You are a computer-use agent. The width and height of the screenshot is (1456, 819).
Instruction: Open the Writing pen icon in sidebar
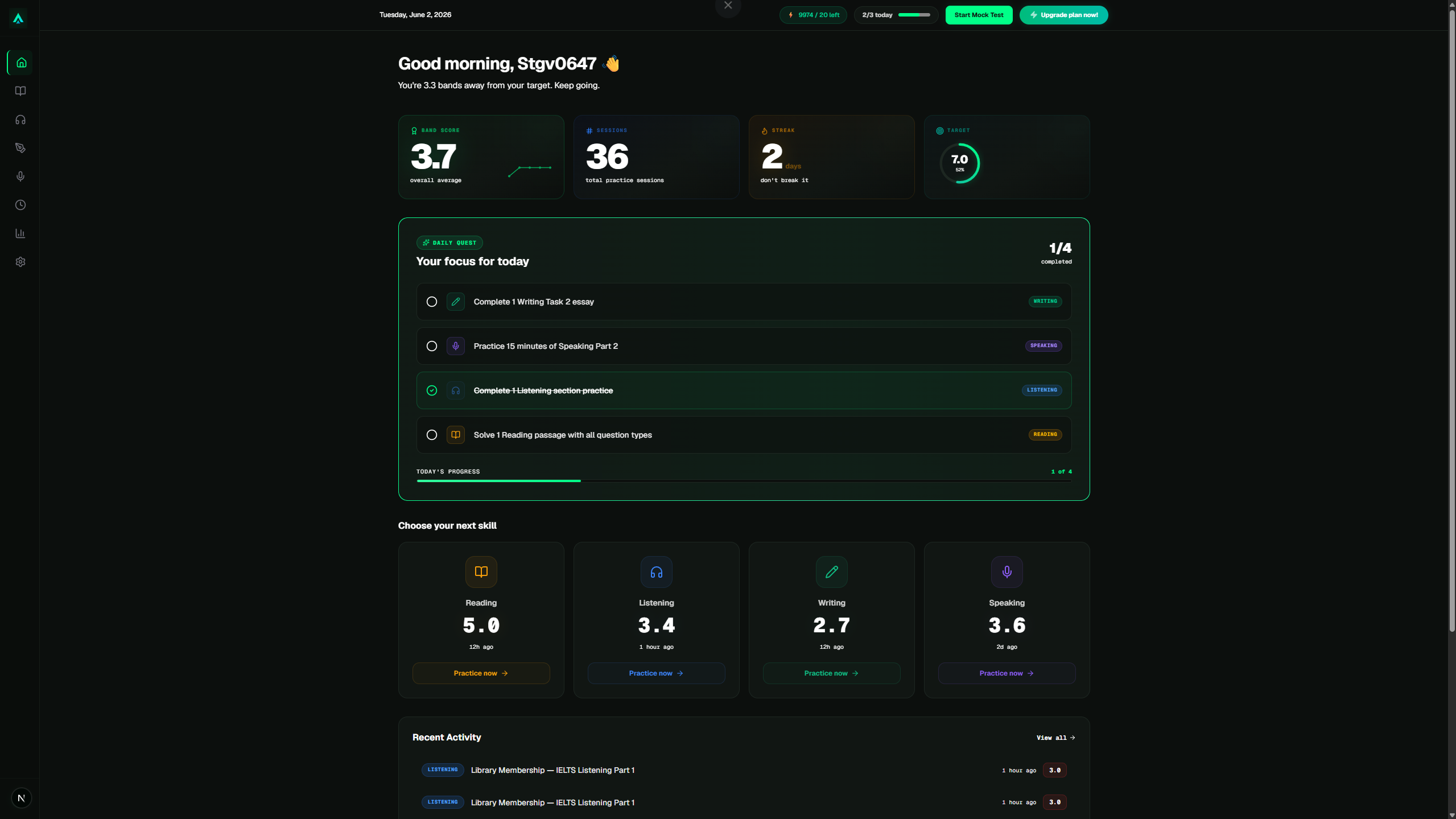[x=20, y=148]
